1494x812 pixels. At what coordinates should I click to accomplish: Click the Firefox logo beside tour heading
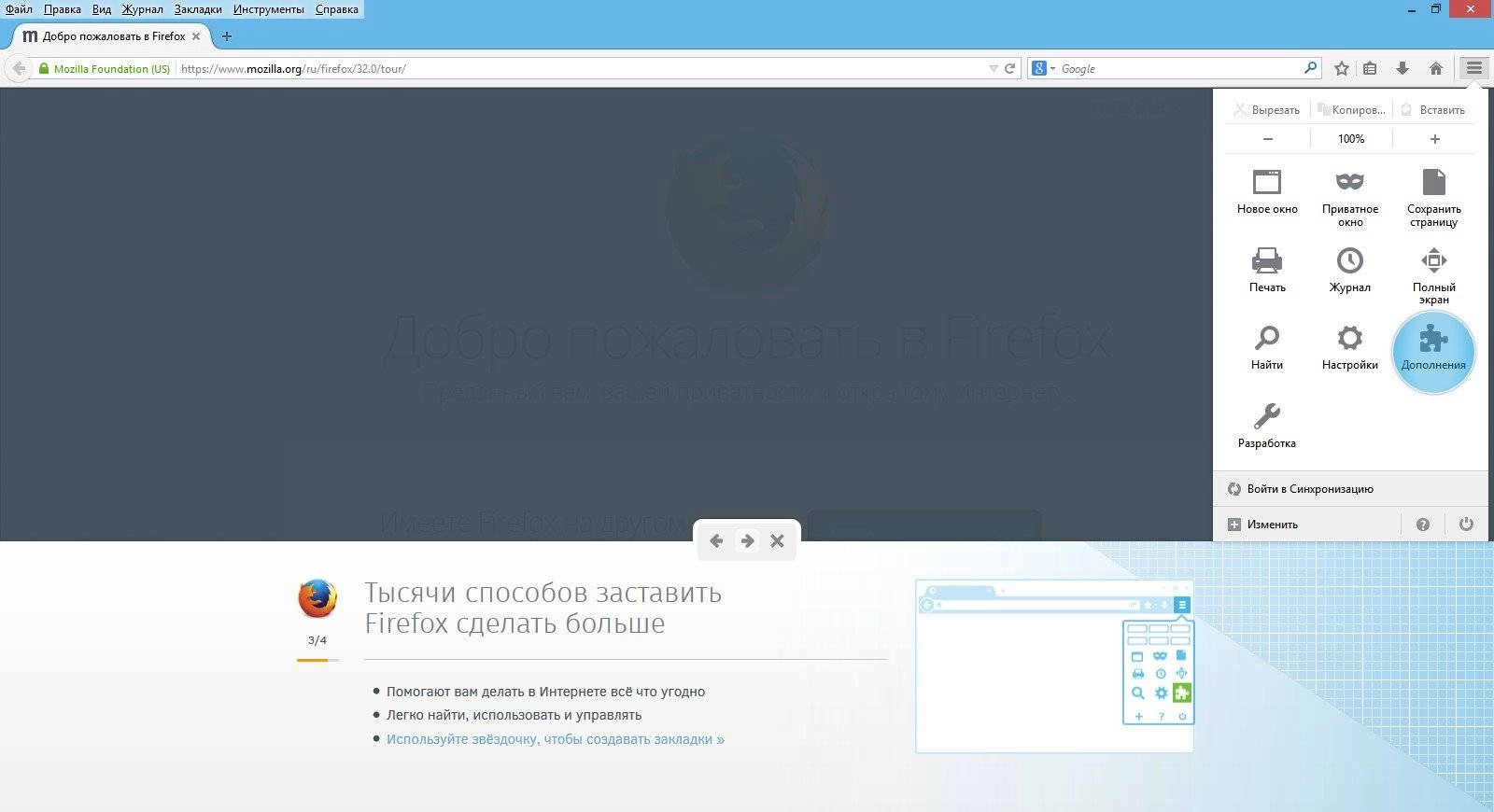[x=317, y=598]
